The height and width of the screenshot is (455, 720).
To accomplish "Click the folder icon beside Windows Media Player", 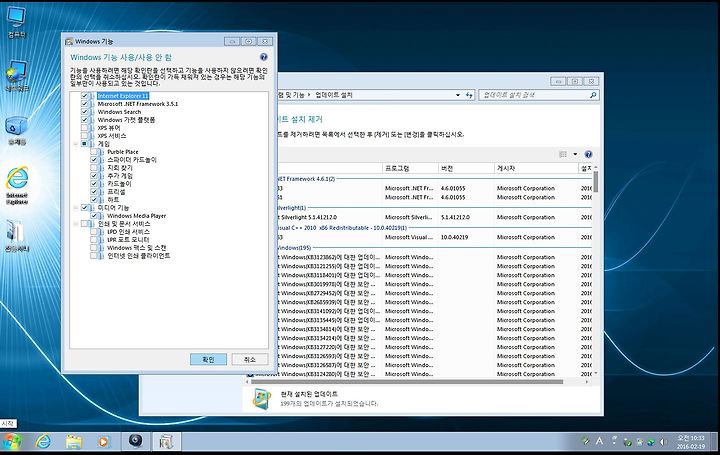I will click(x=101, y=216).
